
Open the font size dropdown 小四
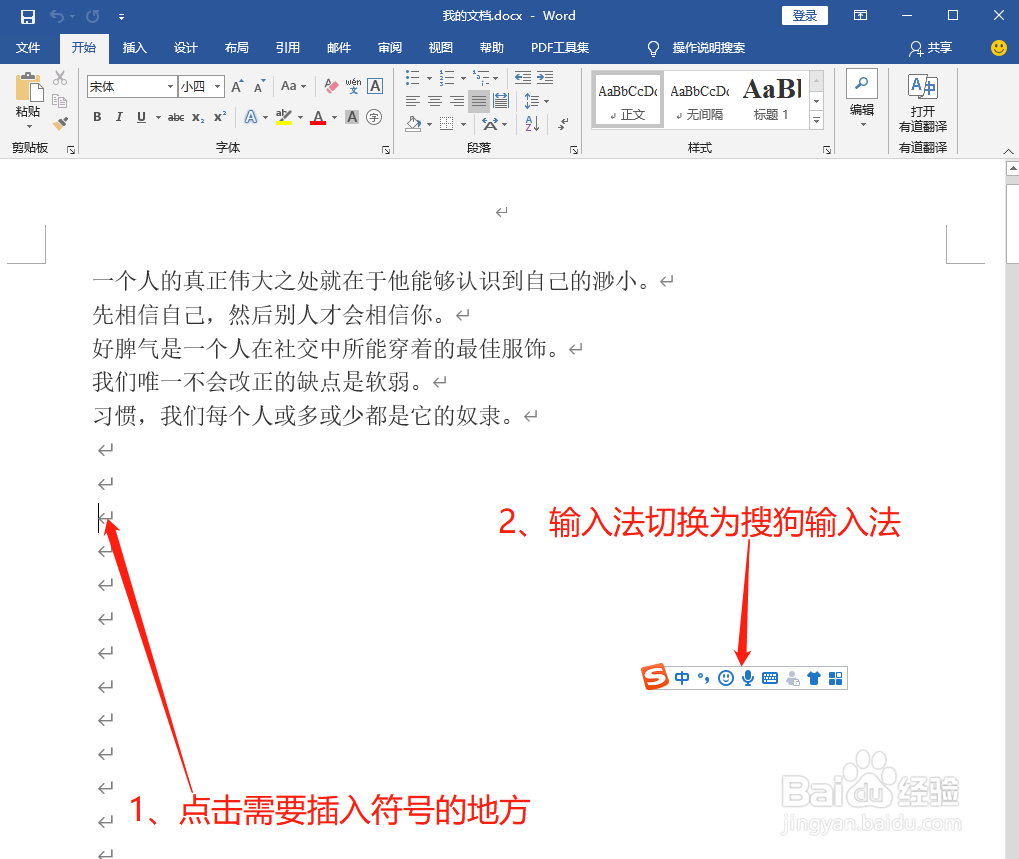[218, 86]
